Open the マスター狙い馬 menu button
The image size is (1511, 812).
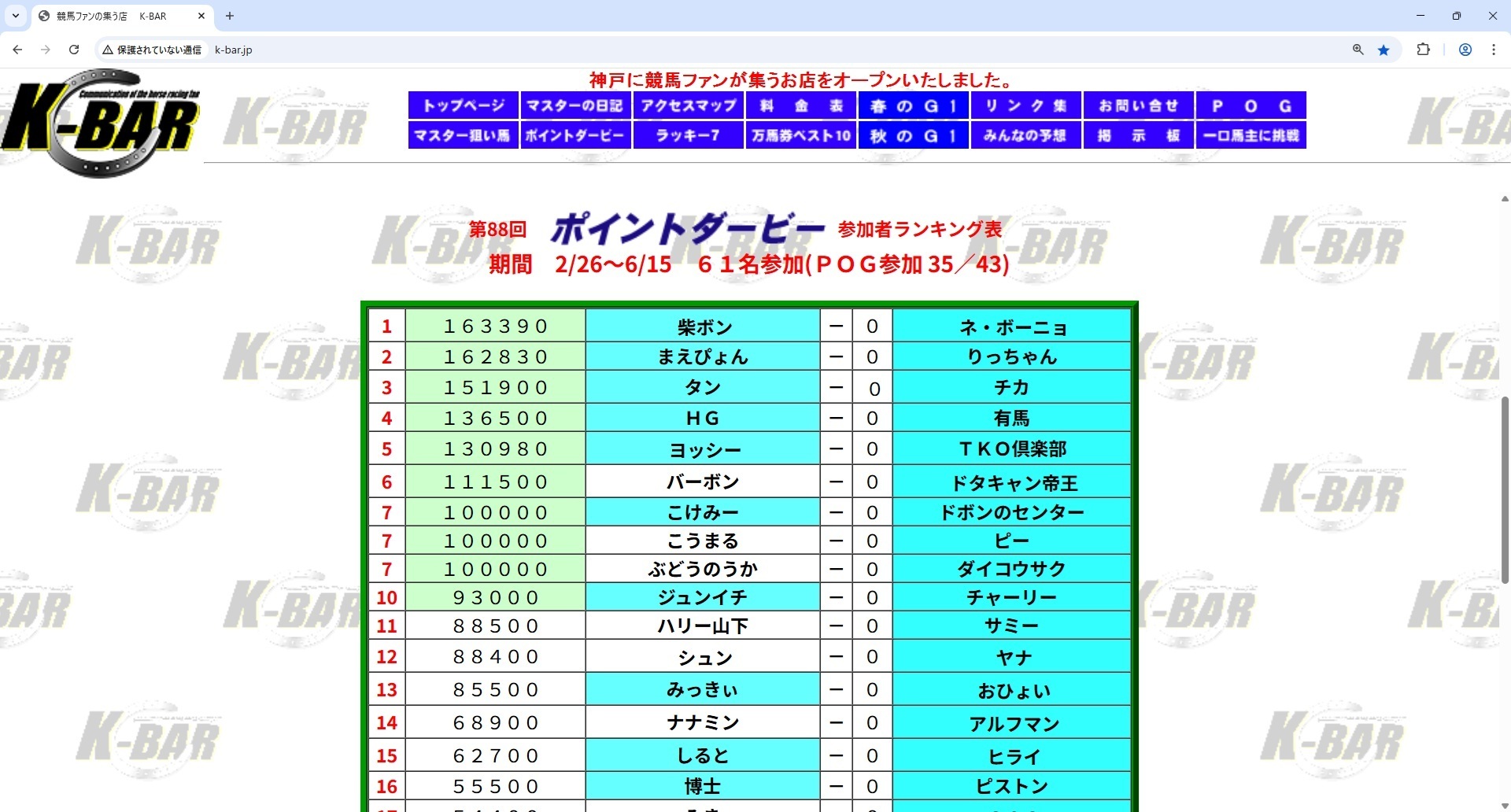463,135
